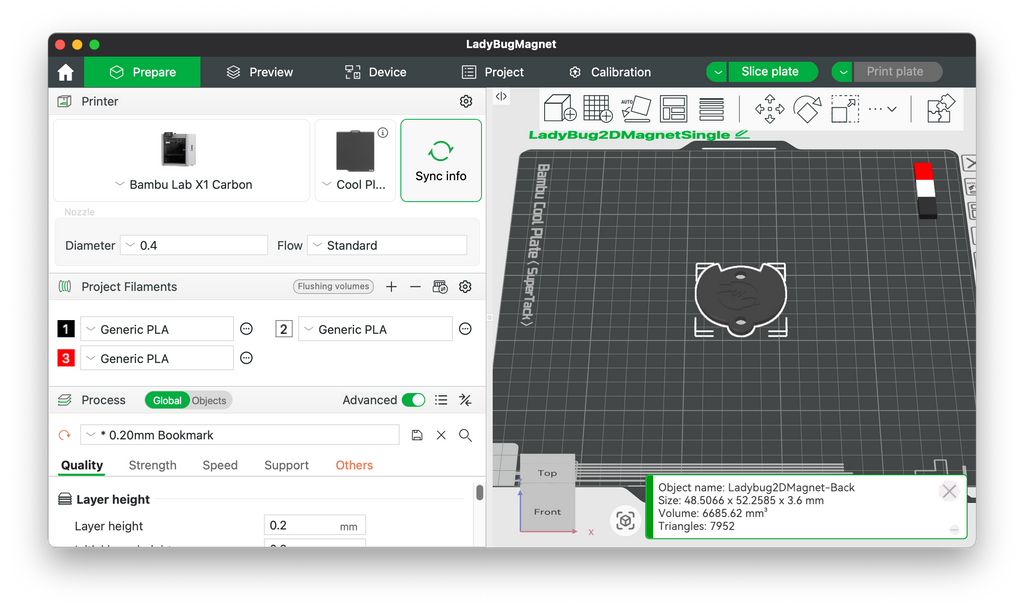Save the process preset
The image size is (1024, 611).
[417, 435]
